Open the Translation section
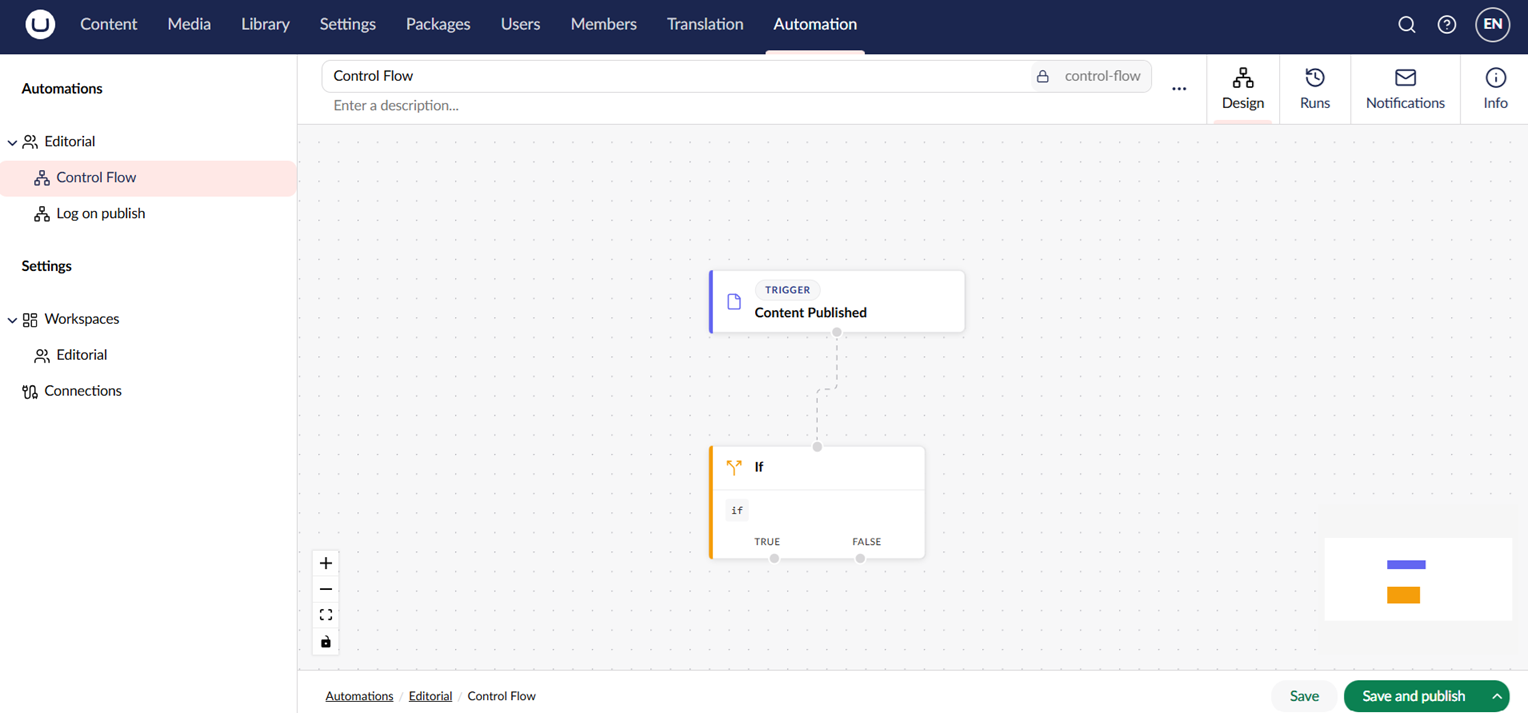The width and height of the screenshot is (1528, 713). [x=705, y=24]
